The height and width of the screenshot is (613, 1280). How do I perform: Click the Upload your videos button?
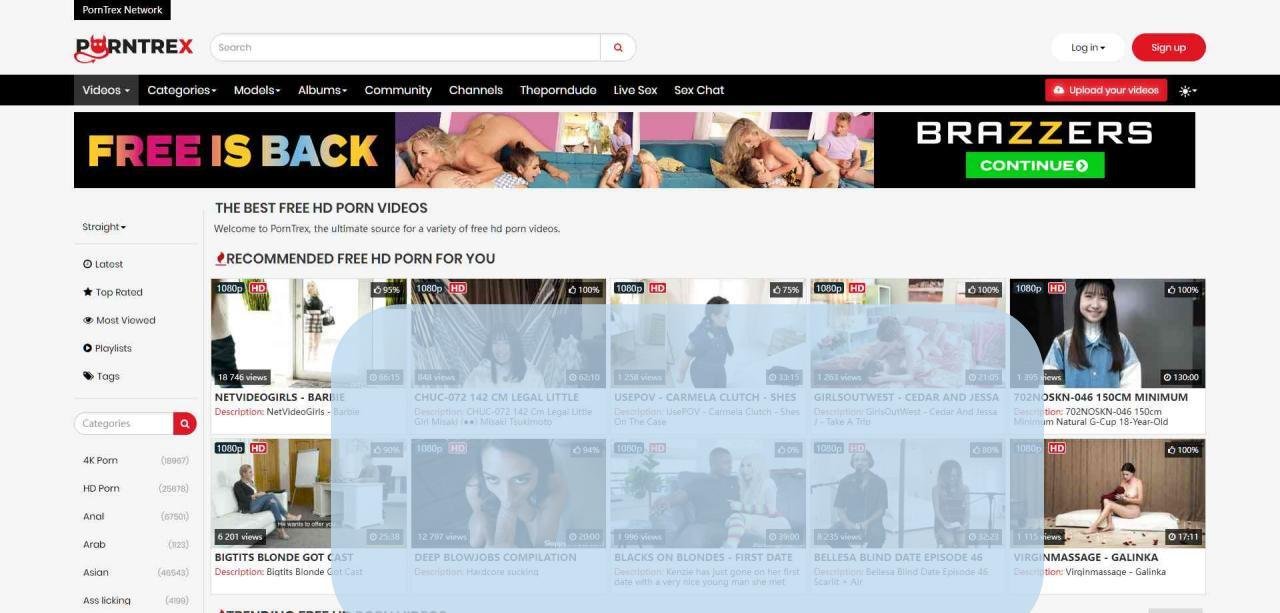click(1106, 90)
